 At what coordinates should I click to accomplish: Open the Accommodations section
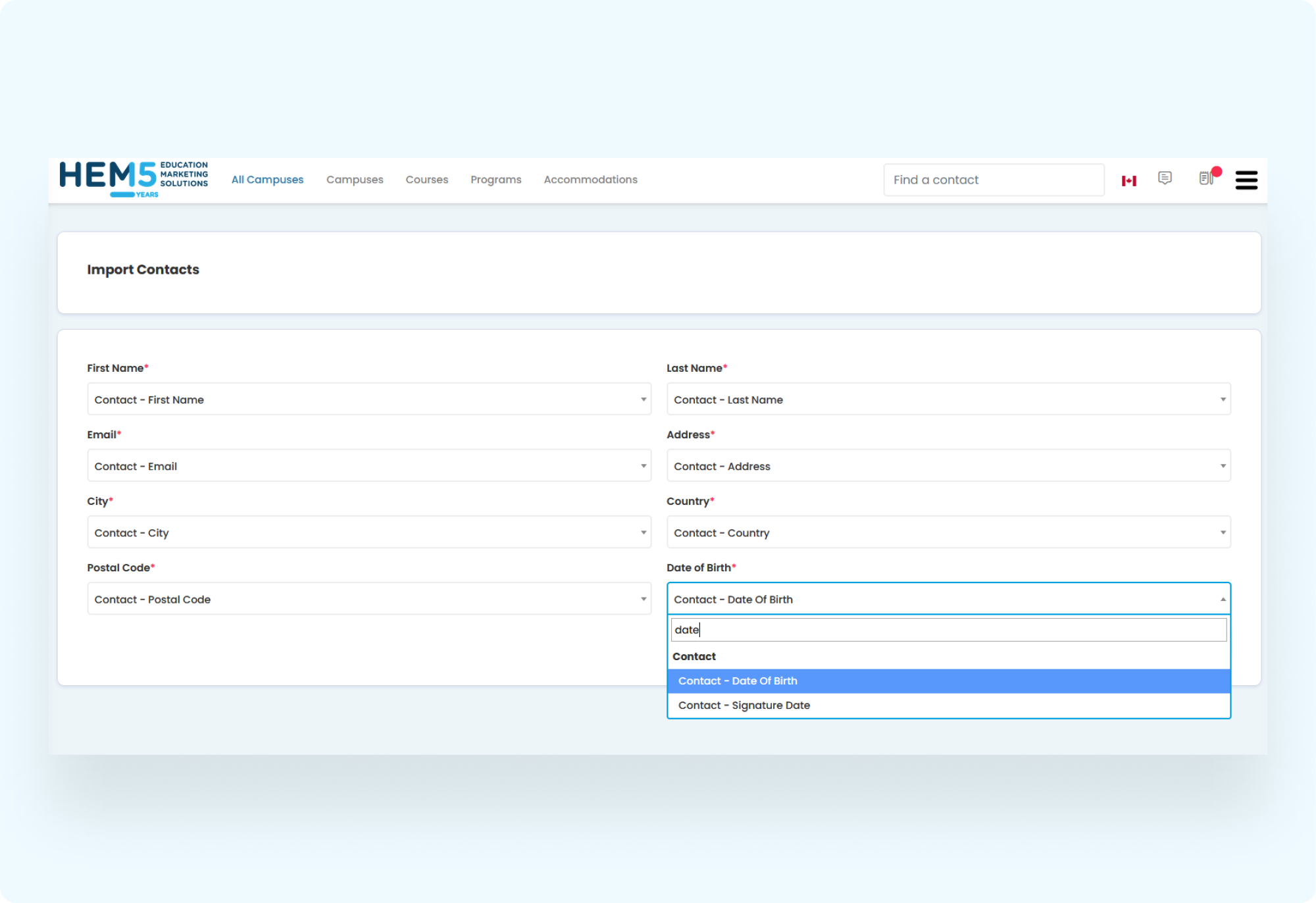tap(590, 180)
